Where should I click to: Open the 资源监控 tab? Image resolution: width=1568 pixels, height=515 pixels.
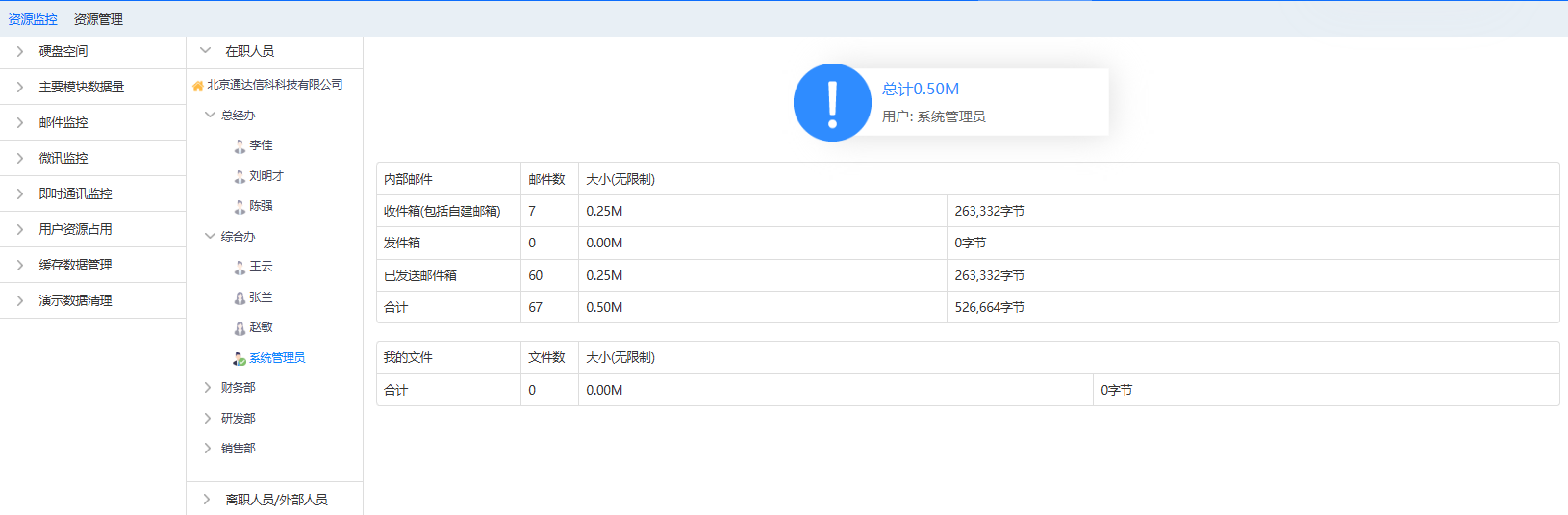[x=33, y=19]
